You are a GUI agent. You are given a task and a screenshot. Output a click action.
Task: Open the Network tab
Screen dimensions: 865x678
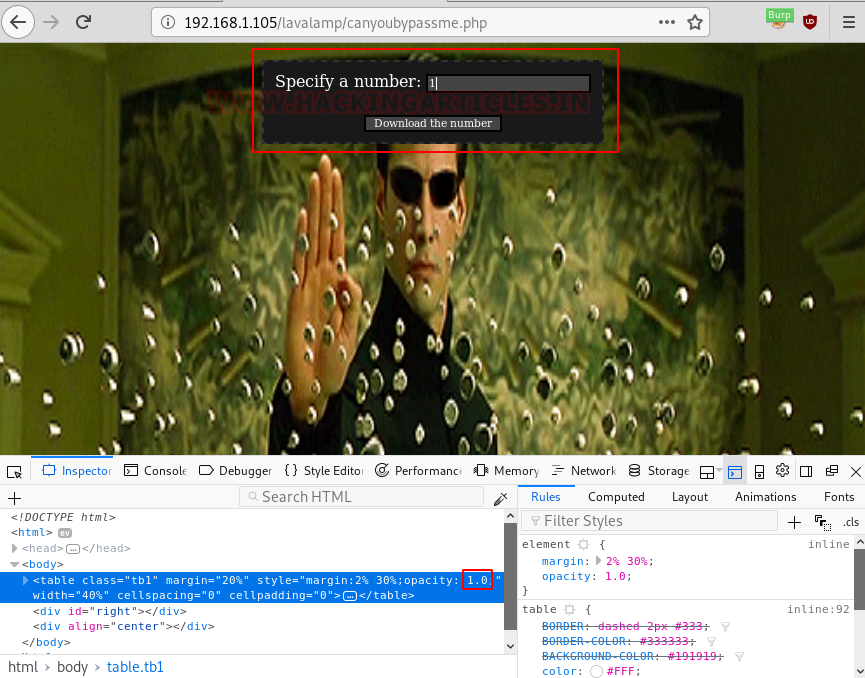coord(584,471)
